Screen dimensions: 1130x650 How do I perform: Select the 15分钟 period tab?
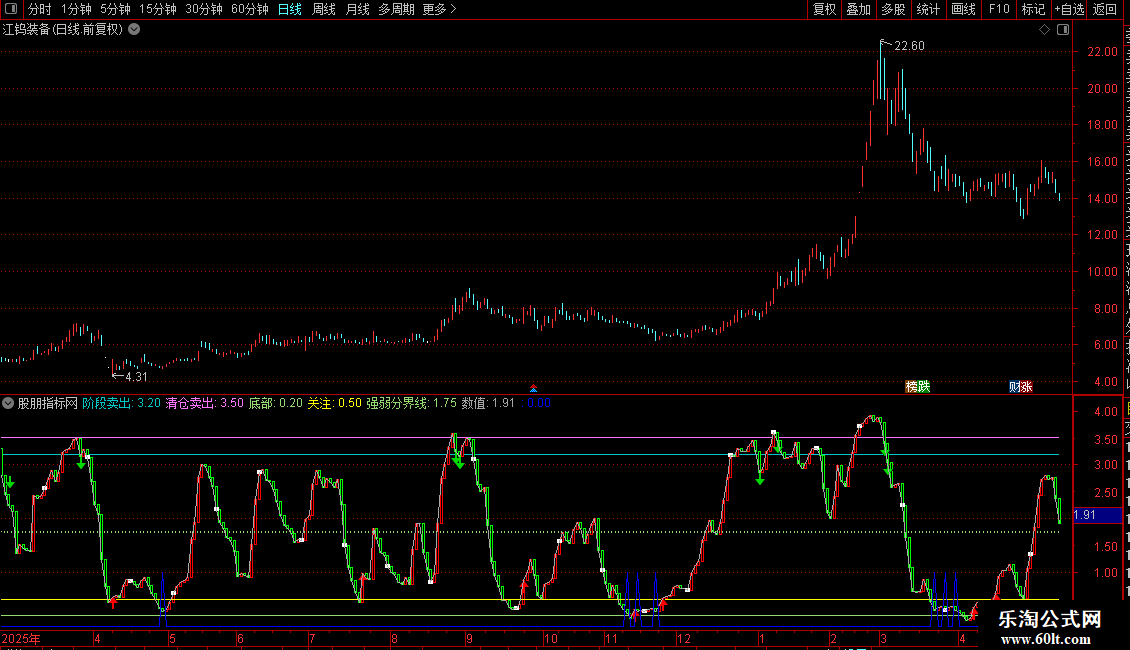pos(158,9)
